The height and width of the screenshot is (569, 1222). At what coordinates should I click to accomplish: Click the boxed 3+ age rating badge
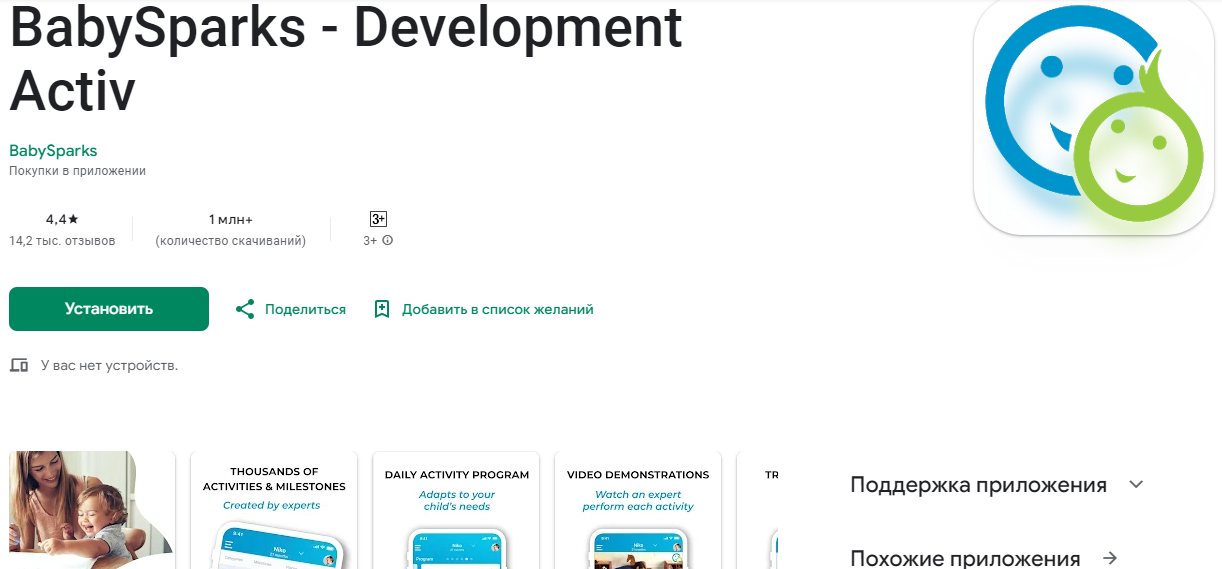pos(378,219)
